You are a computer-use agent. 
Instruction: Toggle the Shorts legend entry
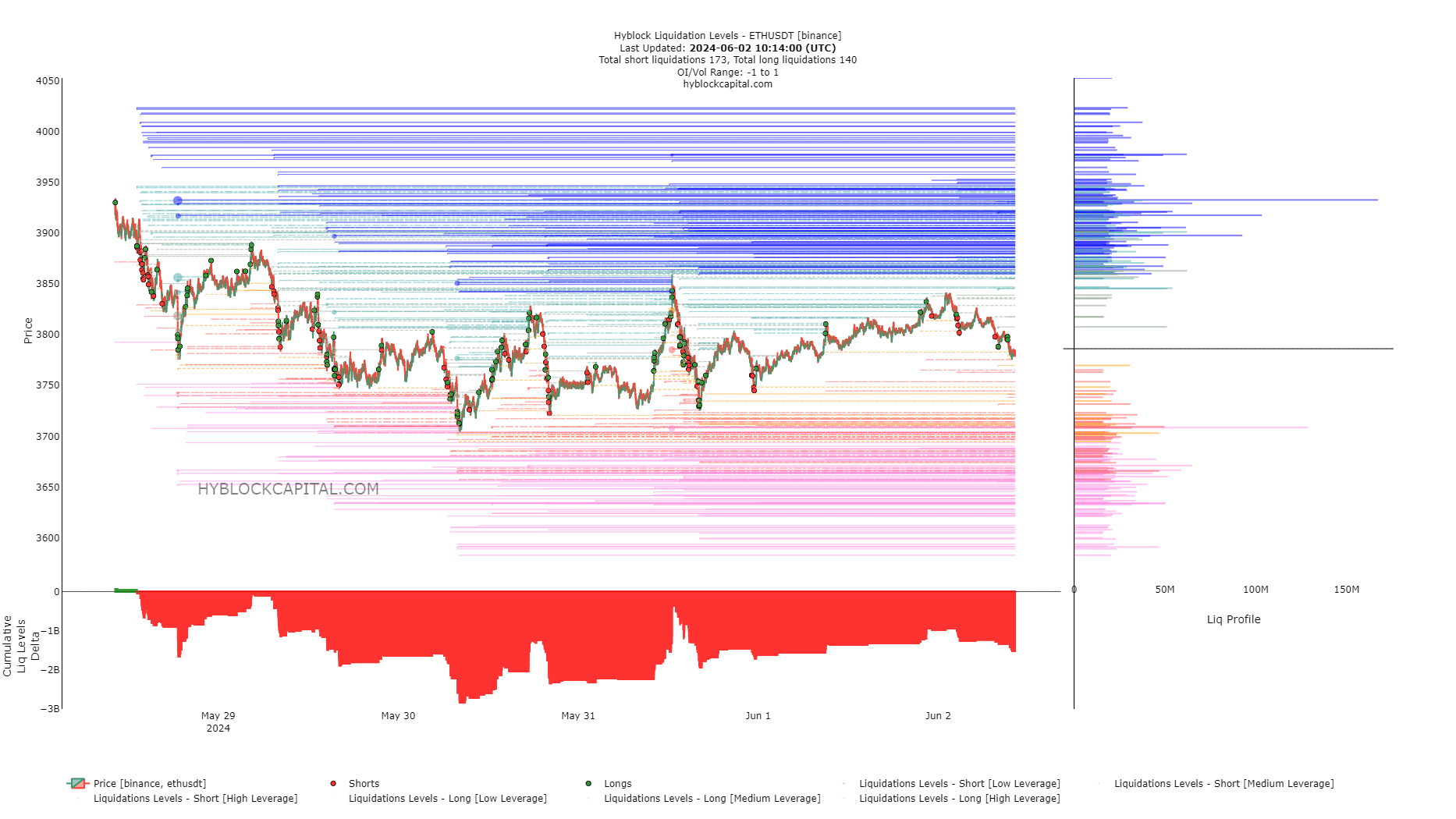356,783
